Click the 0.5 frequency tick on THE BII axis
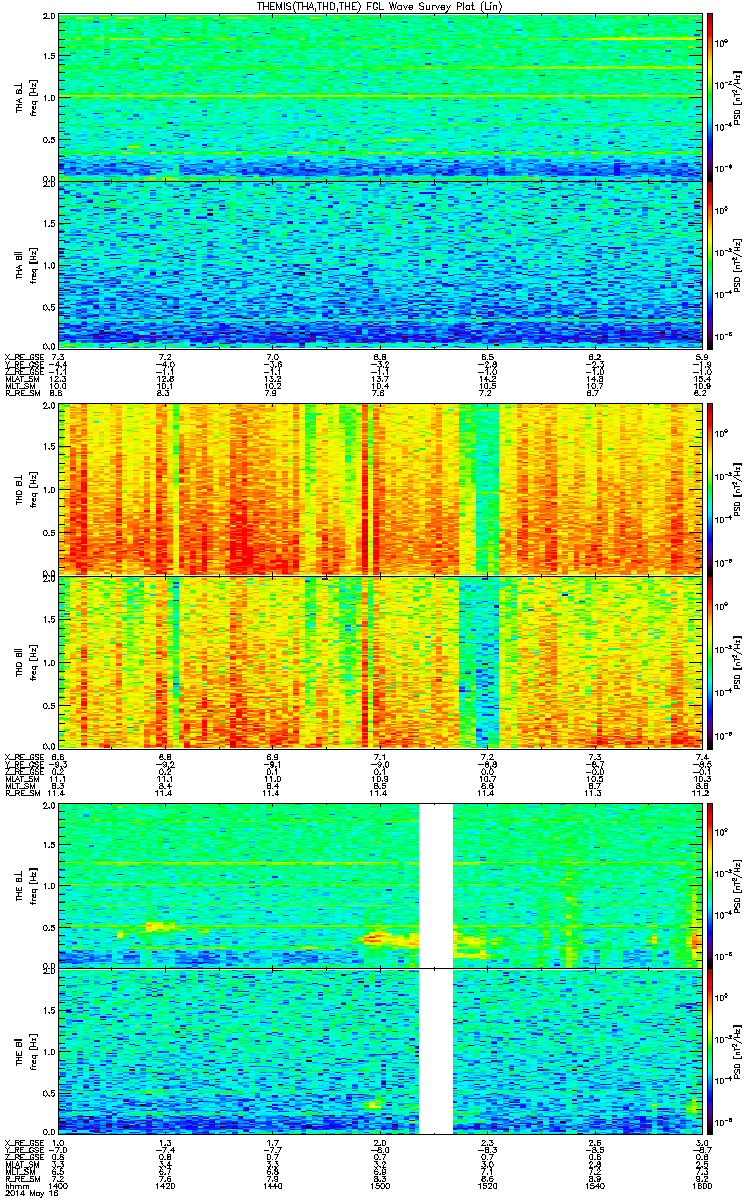The width and height of the screenshot is (750, 1200). (48, 1091)
